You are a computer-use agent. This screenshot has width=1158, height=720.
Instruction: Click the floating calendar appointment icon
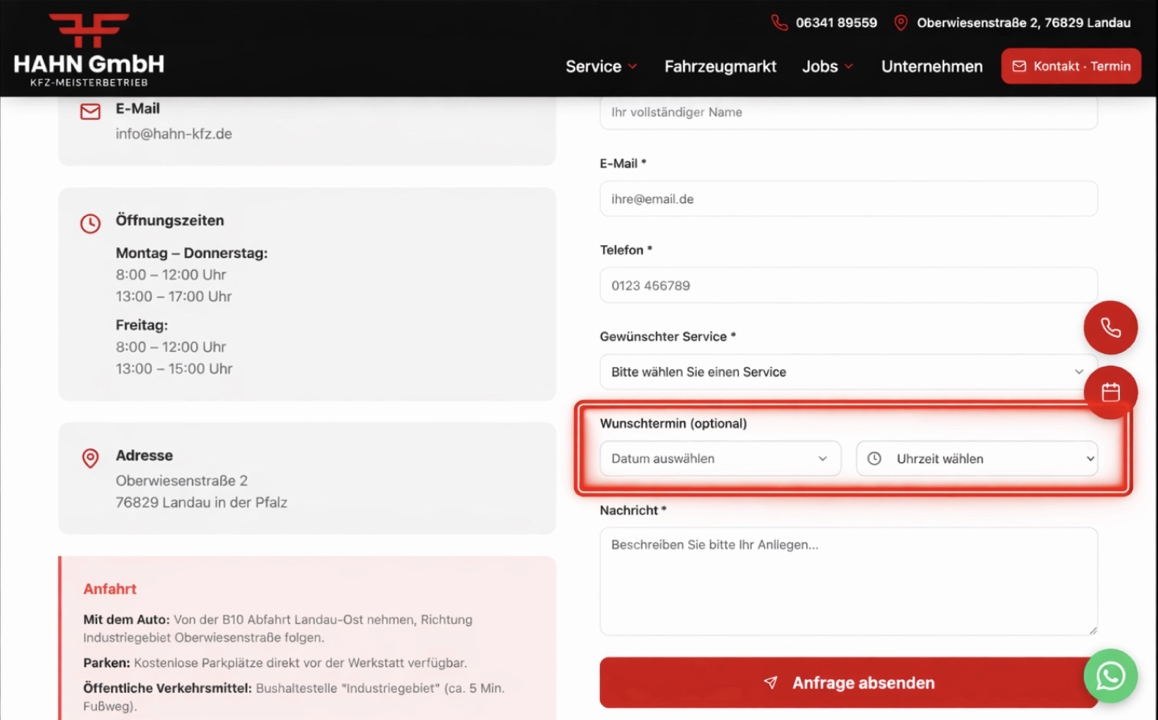pos(1110,392)
